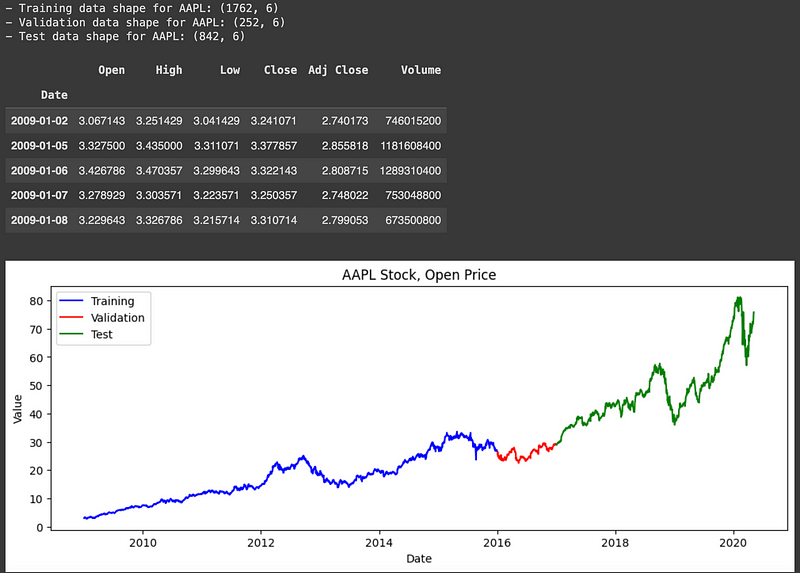Image resolution: width=800 pixels, height=573 pixels.
Task: Click the 2010 x-axis tick label
Action: pos(143,543)
